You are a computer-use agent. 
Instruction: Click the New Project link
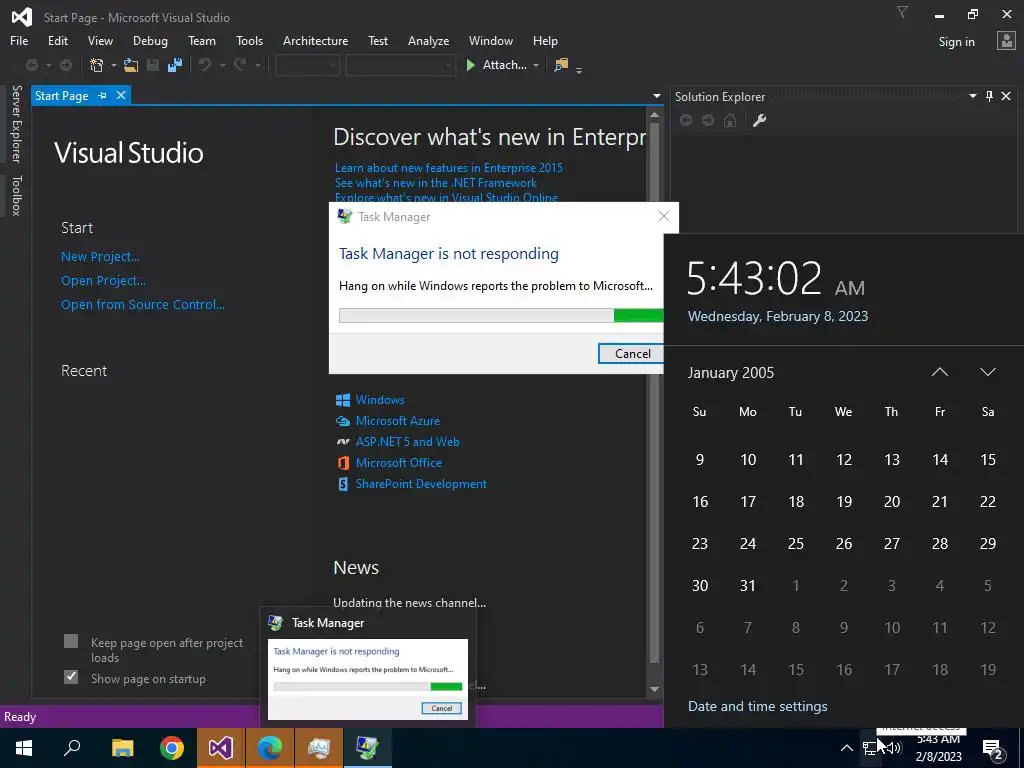click(x=100, y=257)
